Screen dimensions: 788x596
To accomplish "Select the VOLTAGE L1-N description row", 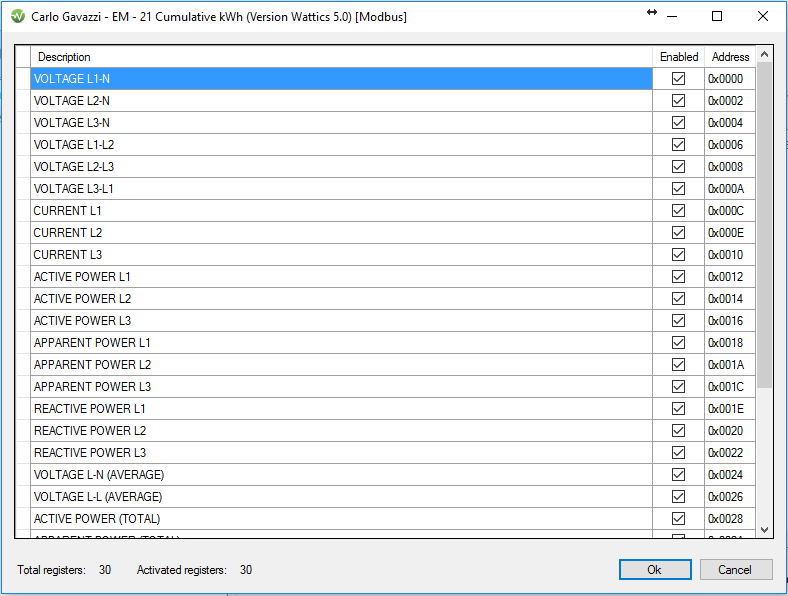I will tap(342, 78).
